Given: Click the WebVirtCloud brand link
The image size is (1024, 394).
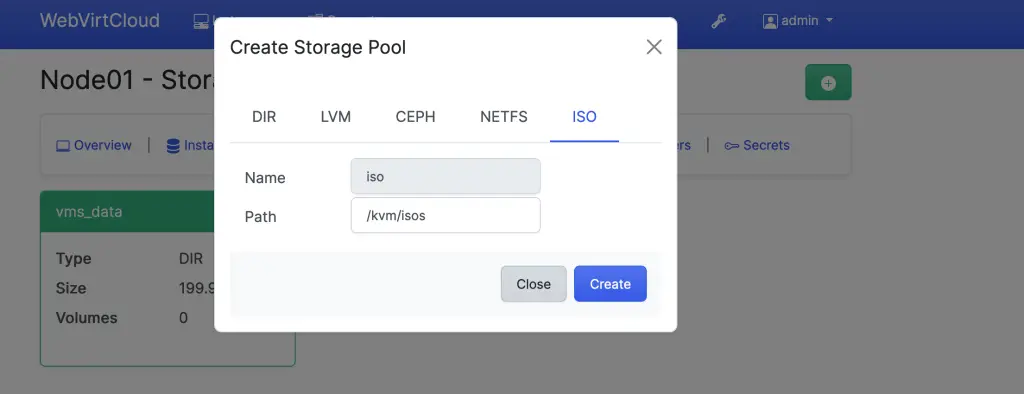Looking at the screenshot, I should (x=99, y=20).
